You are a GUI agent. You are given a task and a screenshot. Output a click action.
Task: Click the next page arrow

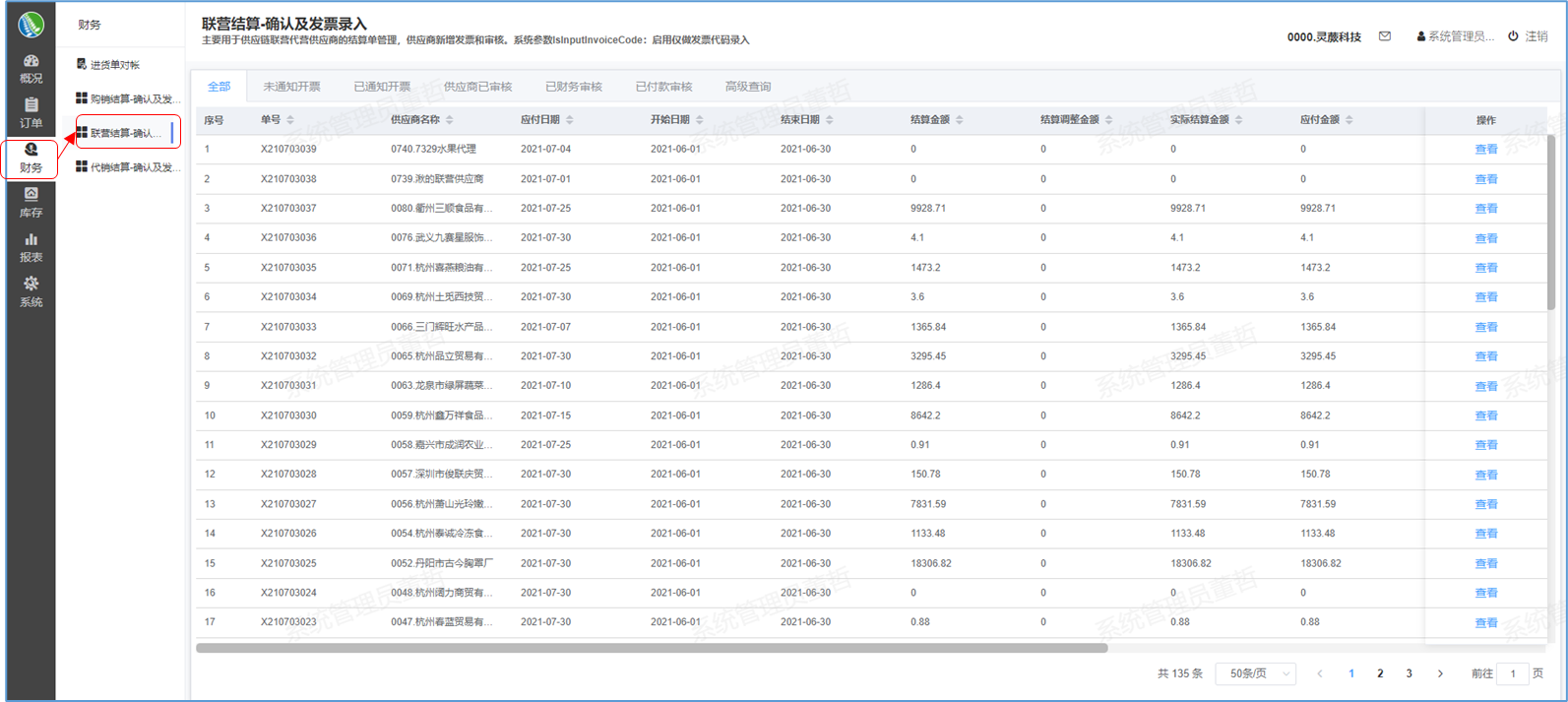(x=1440, y=673)
